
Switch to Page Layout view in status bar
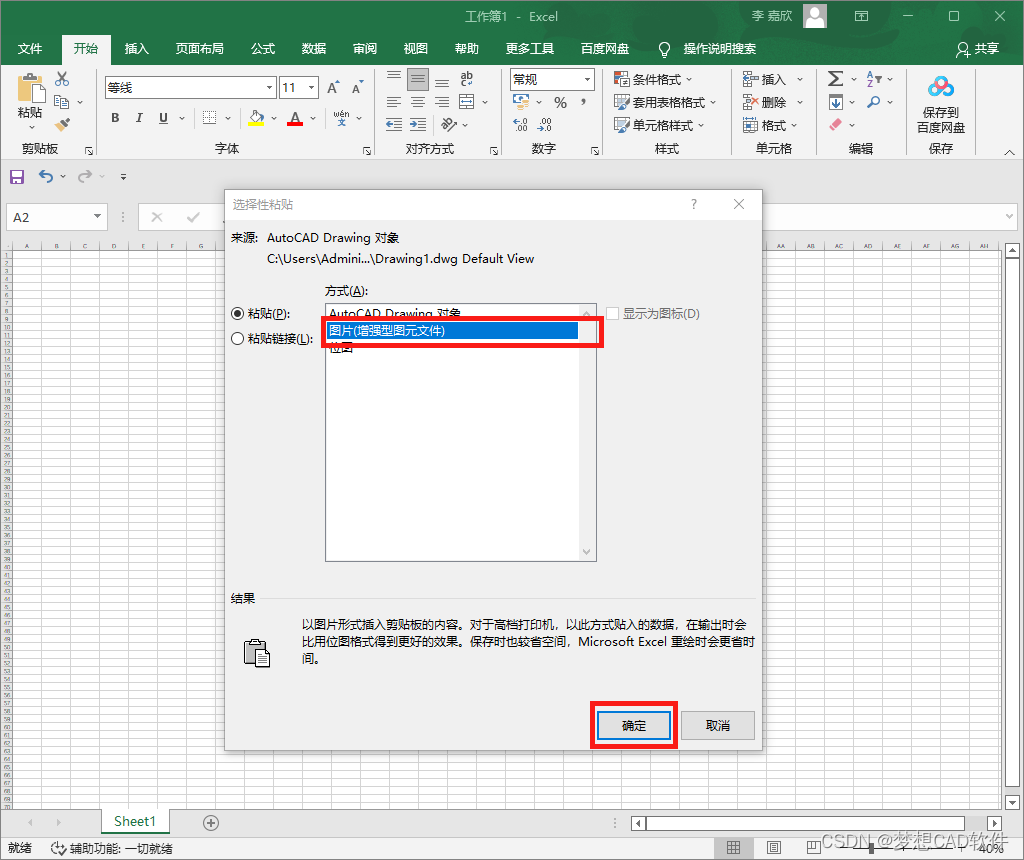coord(774,848)
